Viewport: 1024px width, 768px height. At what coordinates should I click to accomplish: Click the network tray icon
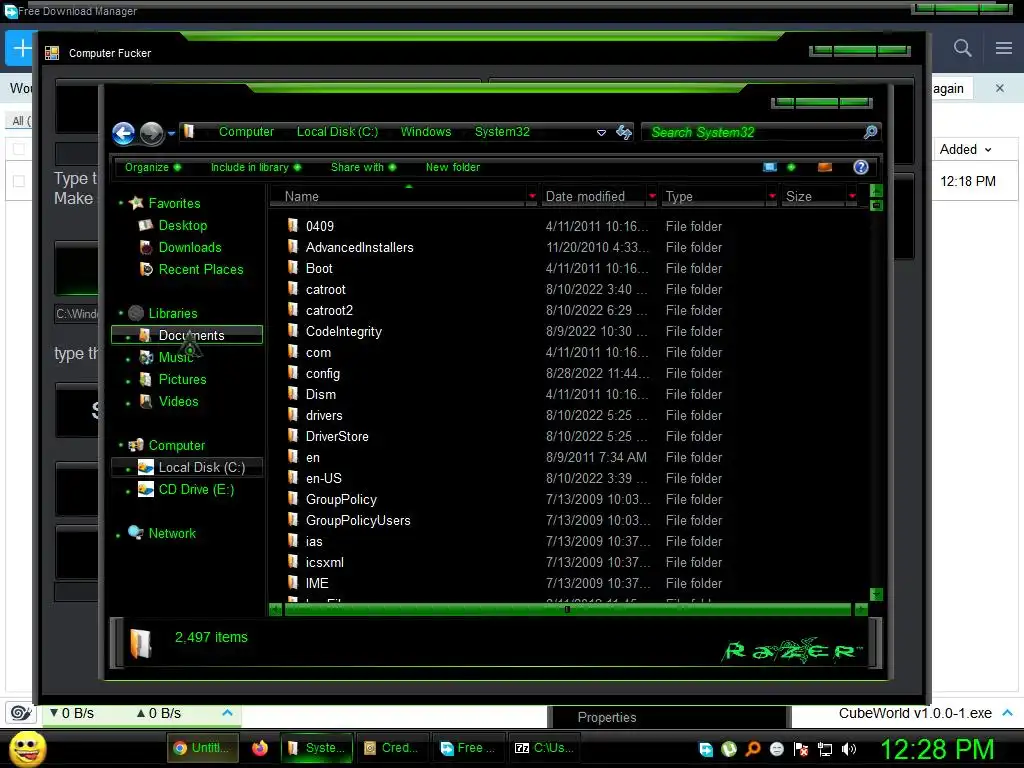(x=825, y=749)
